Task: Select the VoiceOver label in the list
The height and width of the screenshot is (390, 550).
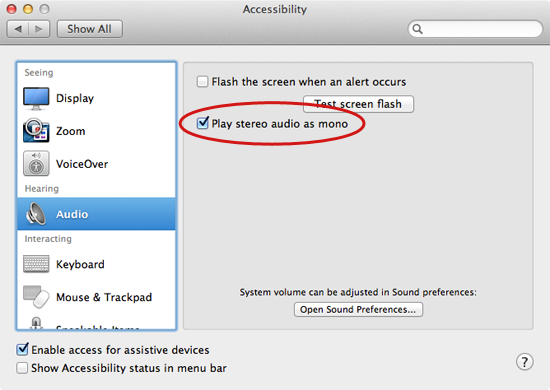Action: (82, 164)
